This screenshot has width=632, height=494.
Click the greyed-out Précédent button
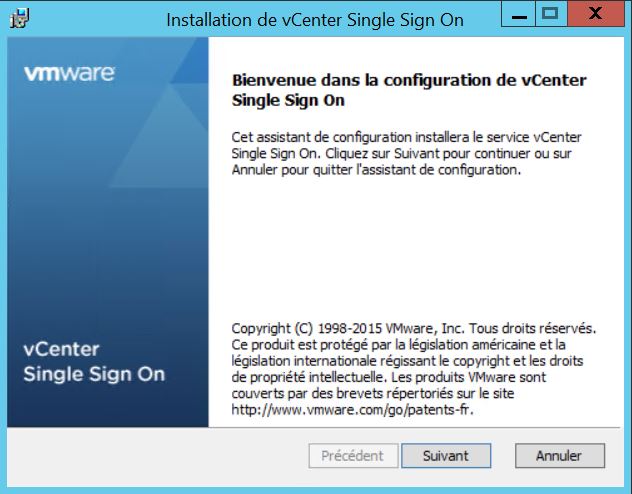(352, 456)
